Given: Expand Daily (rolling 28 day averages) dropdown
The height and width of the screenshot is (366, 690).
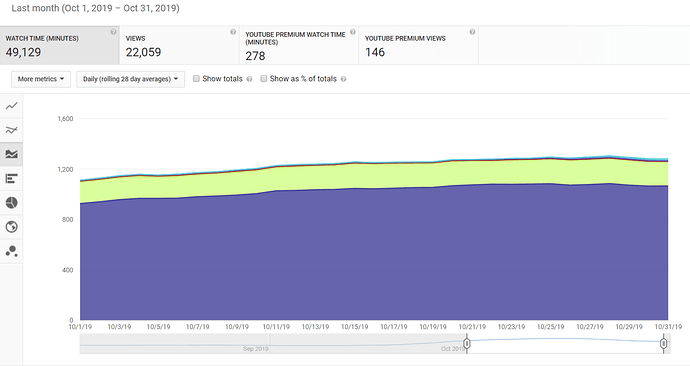Looking at the screenshot, I should tap(130, 79).
